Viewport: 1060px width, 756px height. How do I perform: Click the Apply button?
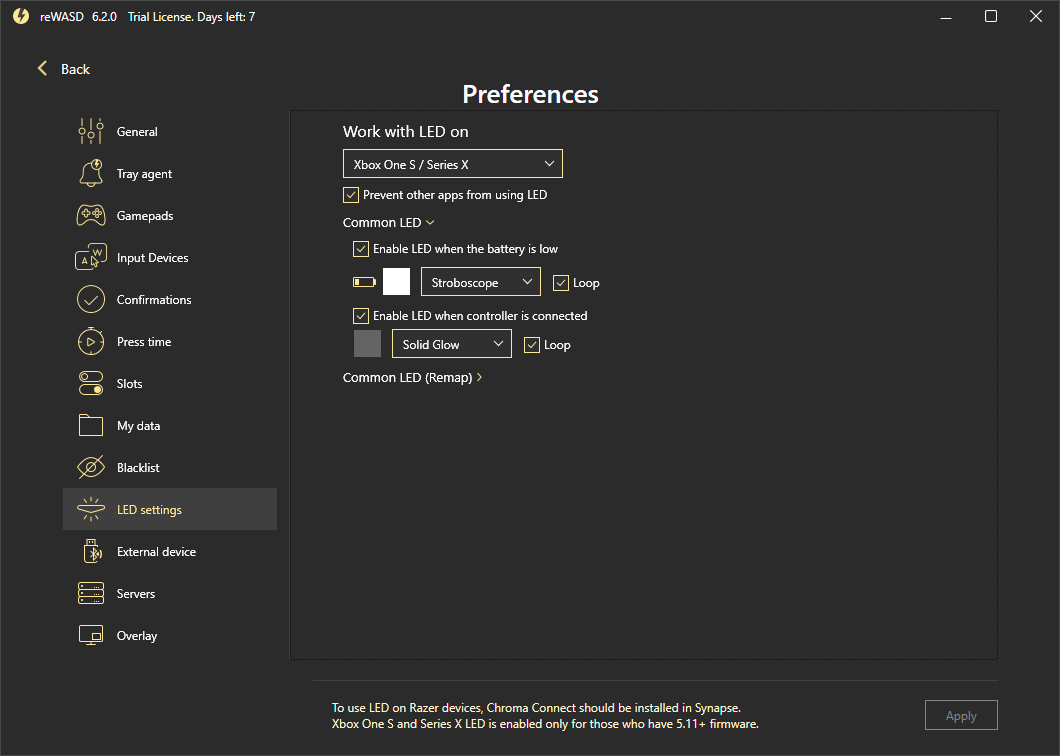point(961,715)
